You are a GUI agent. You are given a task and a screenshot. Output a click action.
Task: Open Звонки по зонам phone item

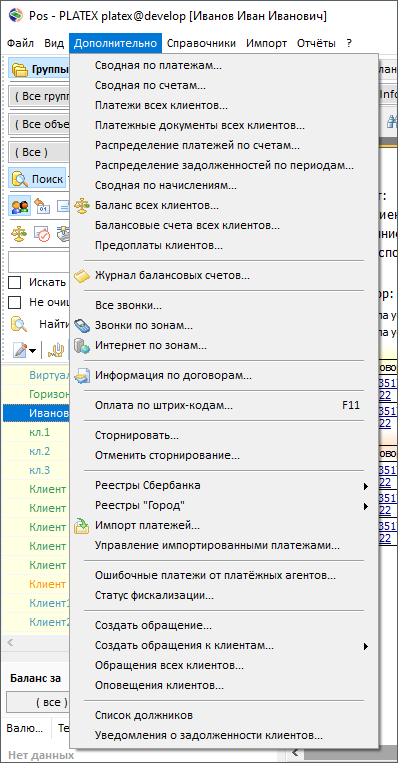(x=224, y=326)
